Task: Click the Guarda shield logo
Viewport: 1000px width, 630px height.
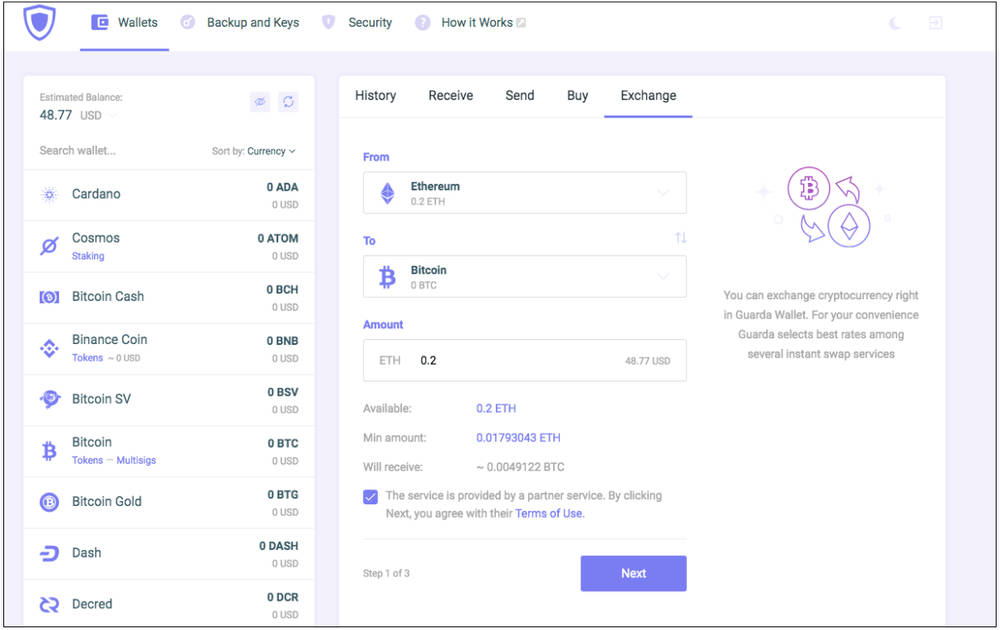Action: coord(40,22)
